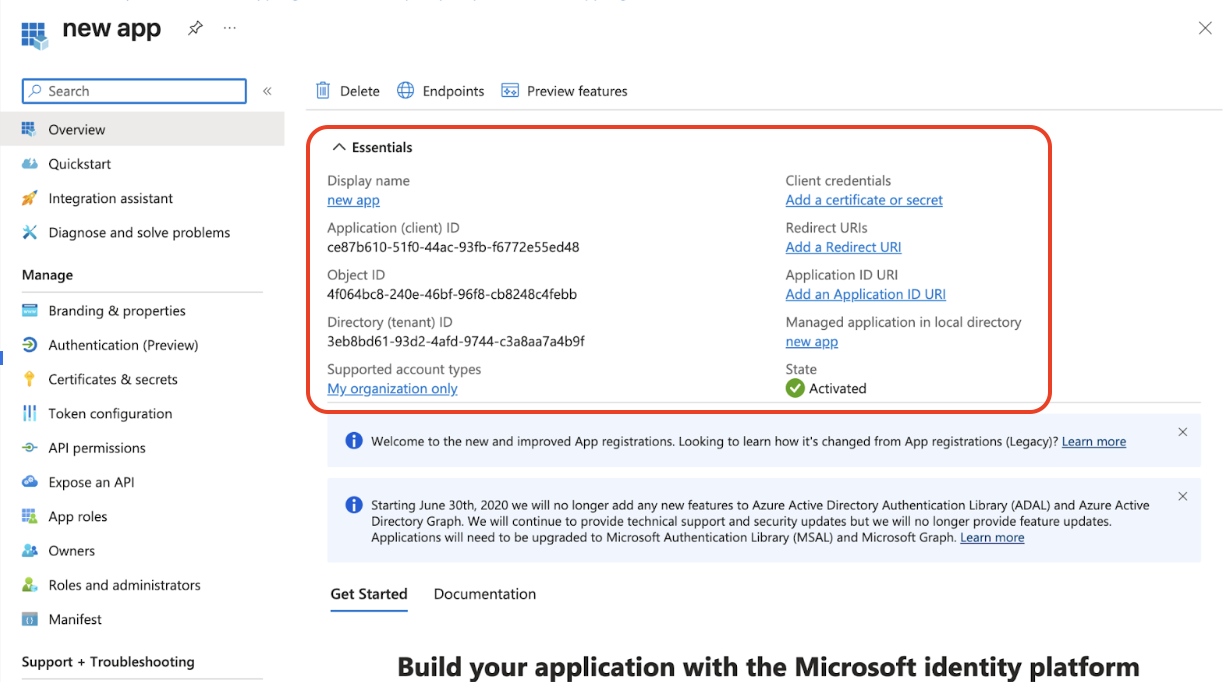Pin the new app page
This screenshot has width=1232, height=682.
click(x=196, y=29)
